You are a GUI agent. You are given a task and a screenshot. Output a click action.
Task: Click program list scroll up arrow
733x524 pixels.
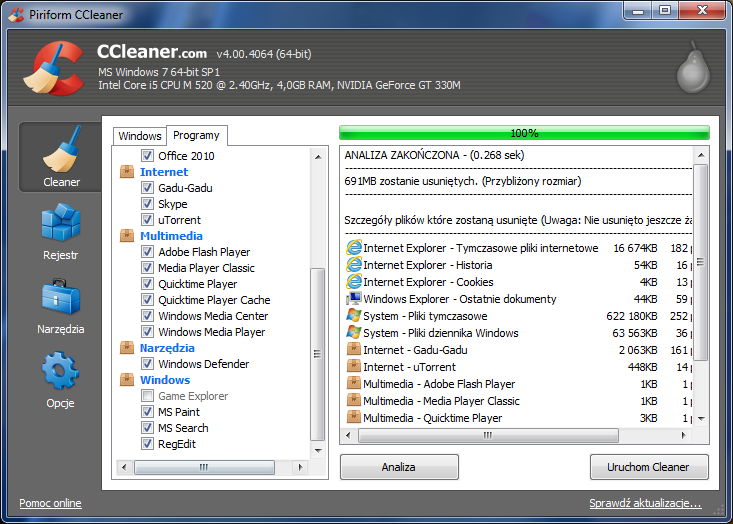pyautogui.click(x=318, y=157)
